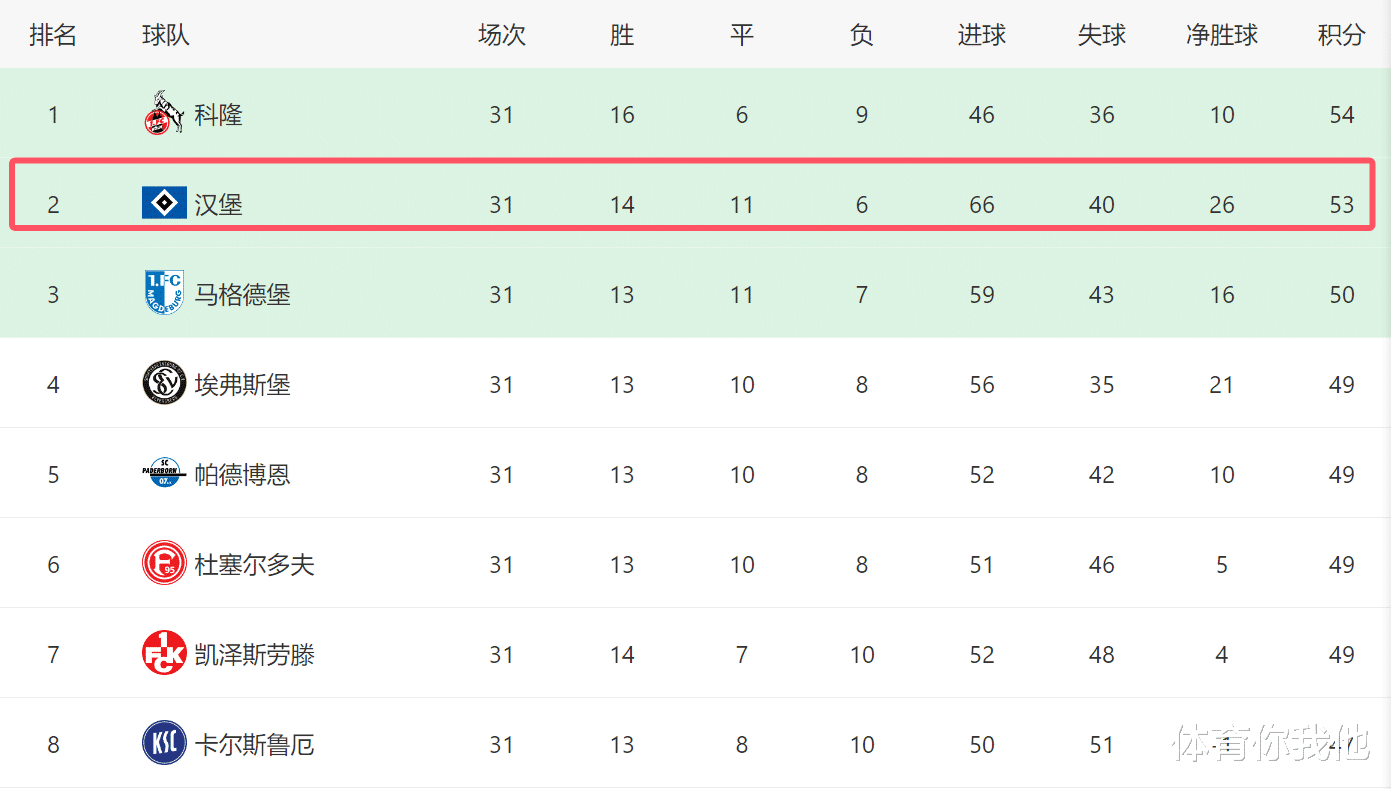
Task: Click the Karlsruhe (卡尔斯鲁厄) KSC logo
Action: tap(164, 744)
